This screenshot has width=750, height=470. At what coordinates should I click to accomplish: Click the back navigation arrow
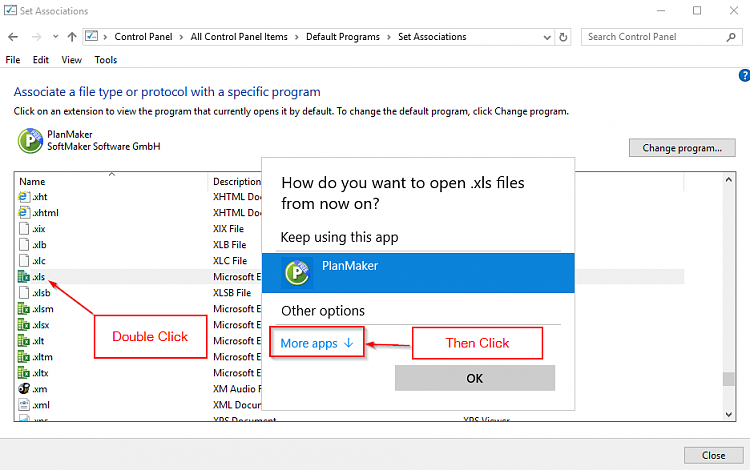14,37
